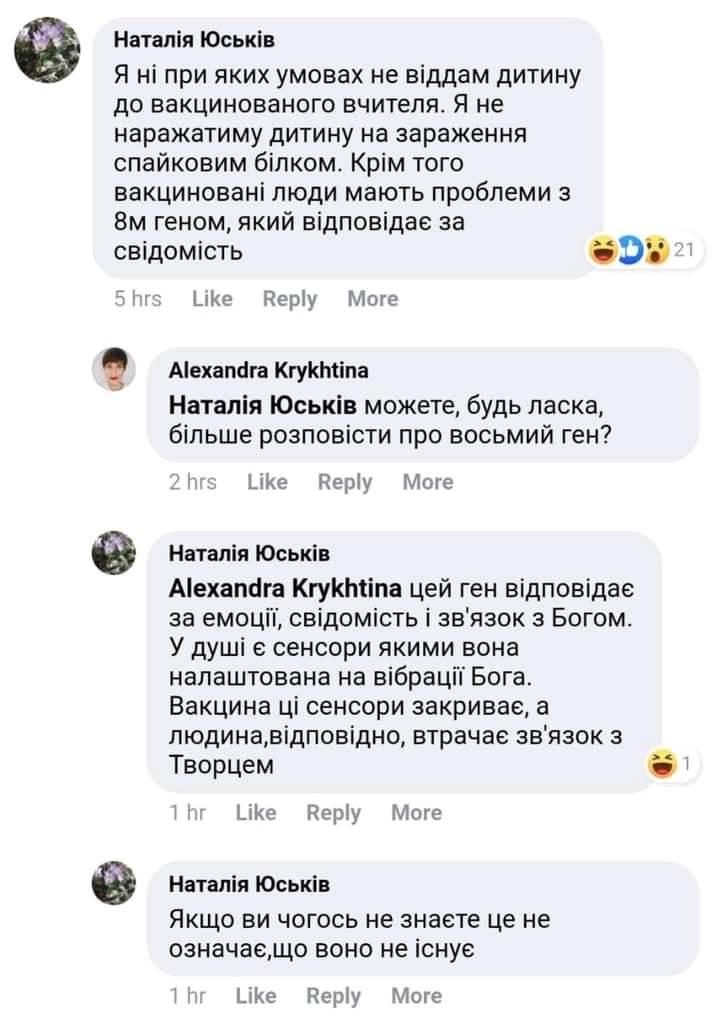720x1030 pixels.
Task: Click the avatar beside the 'Якщо ви чогось' reply
Action: click(x=113, y=883)
